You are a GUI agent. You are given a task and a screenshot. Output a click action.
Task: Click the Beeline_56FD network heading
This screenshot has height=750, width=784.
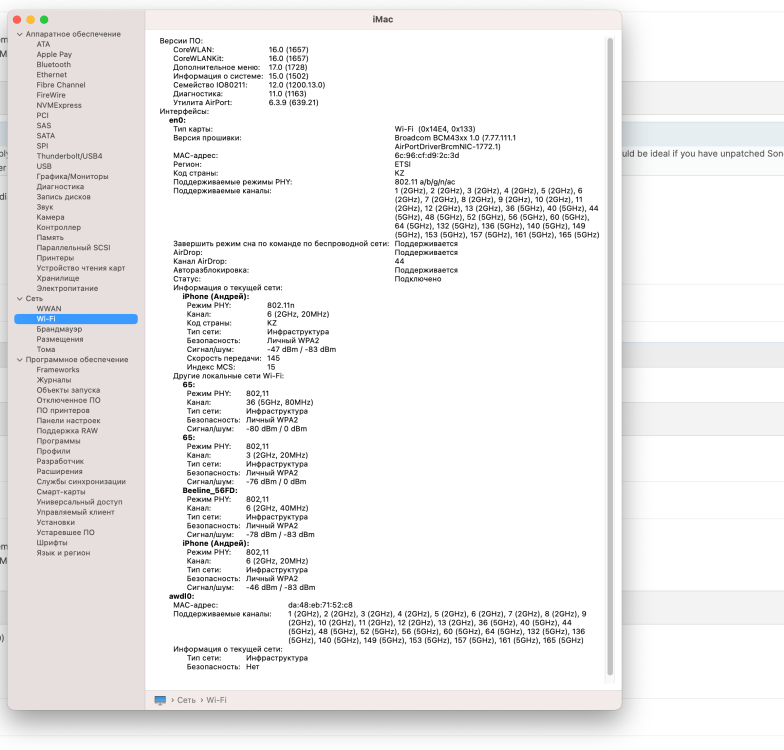pyautogui.click(x=210, y=490)
